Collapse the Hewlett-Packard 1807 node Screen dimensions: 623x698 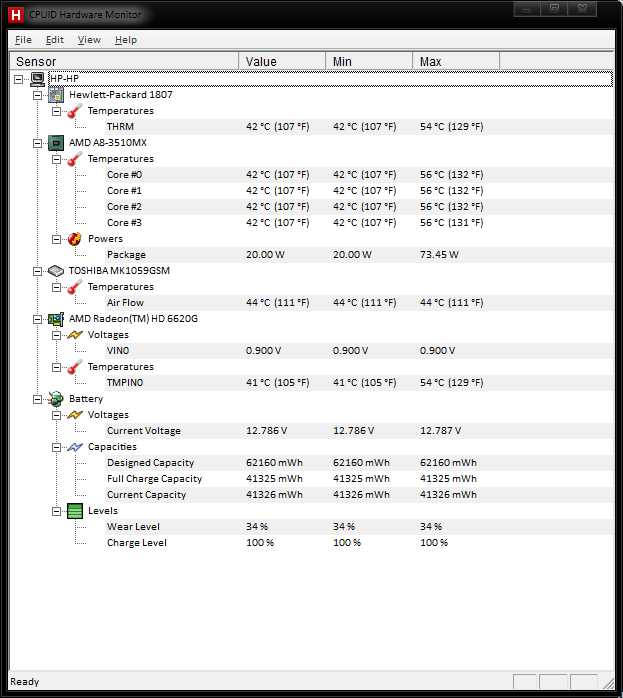[x=37, y=95]
